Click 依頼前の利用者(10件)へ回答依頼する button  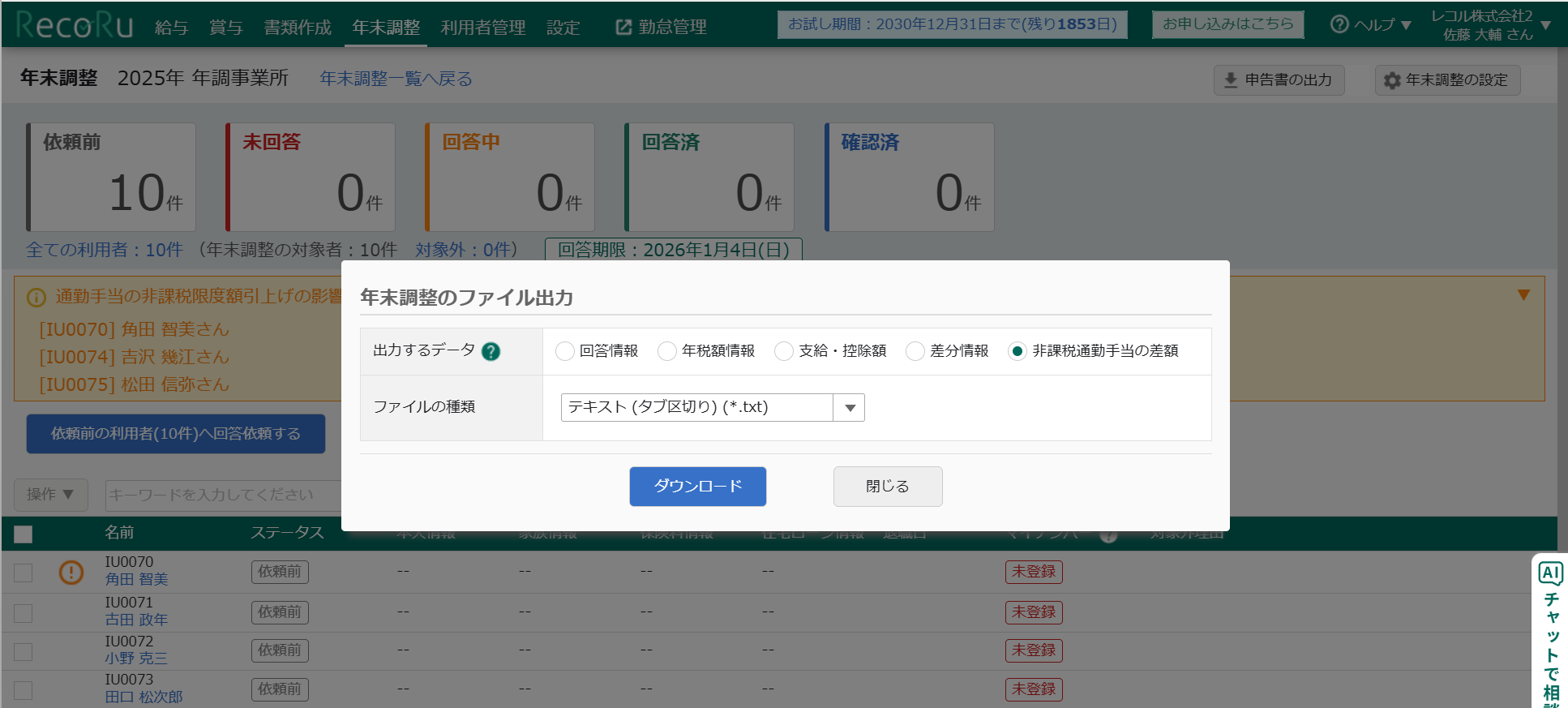(x=176, y=434)
